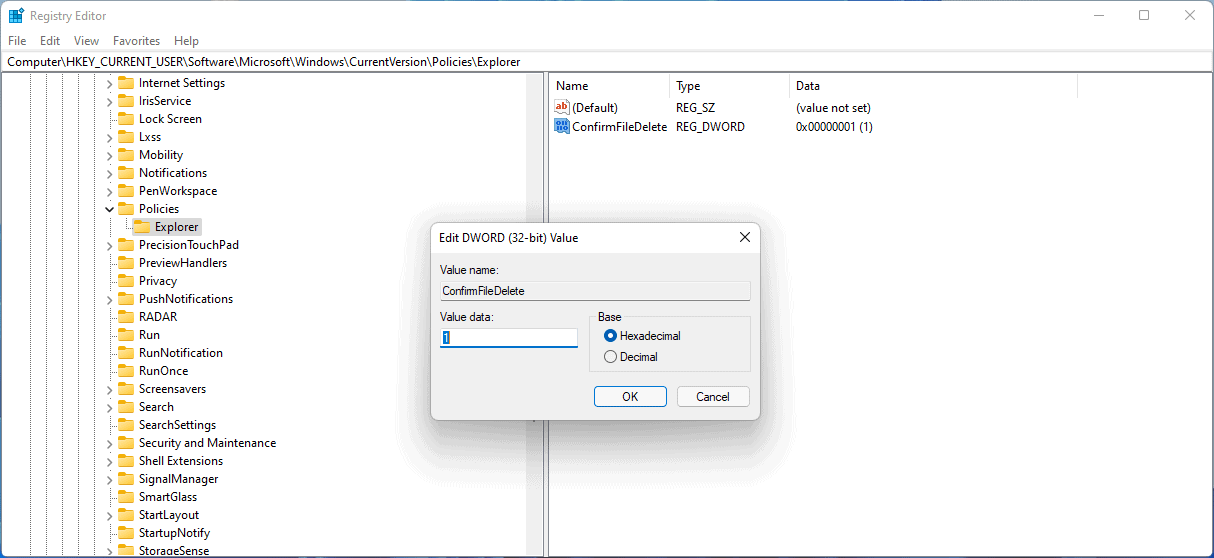Click the Screensavers folder icon
This screenshot has width=1214, height=558.
coord(126,389)
